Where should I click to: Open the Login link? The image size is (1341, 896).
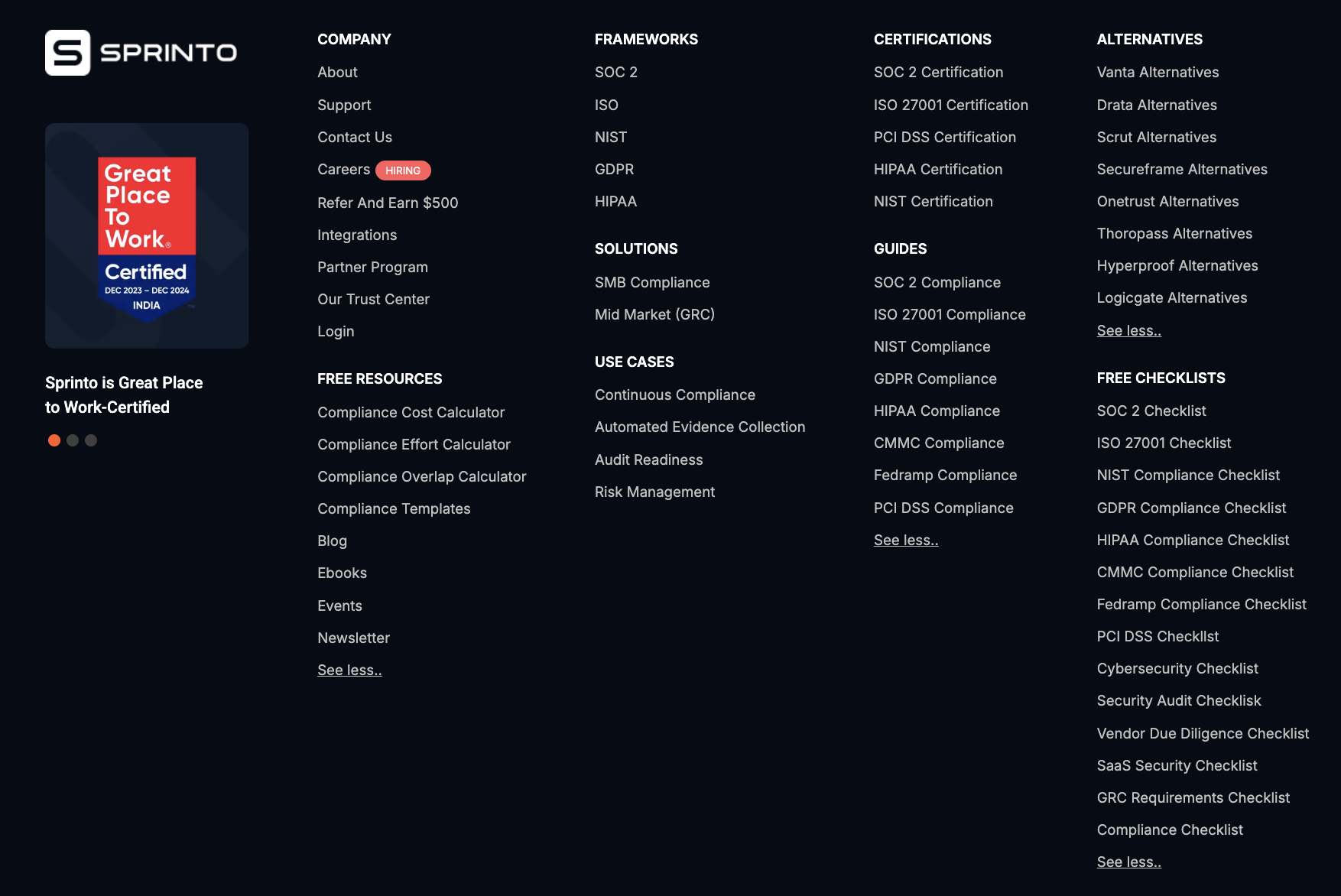pyautogui.click(x=336, y=331)
